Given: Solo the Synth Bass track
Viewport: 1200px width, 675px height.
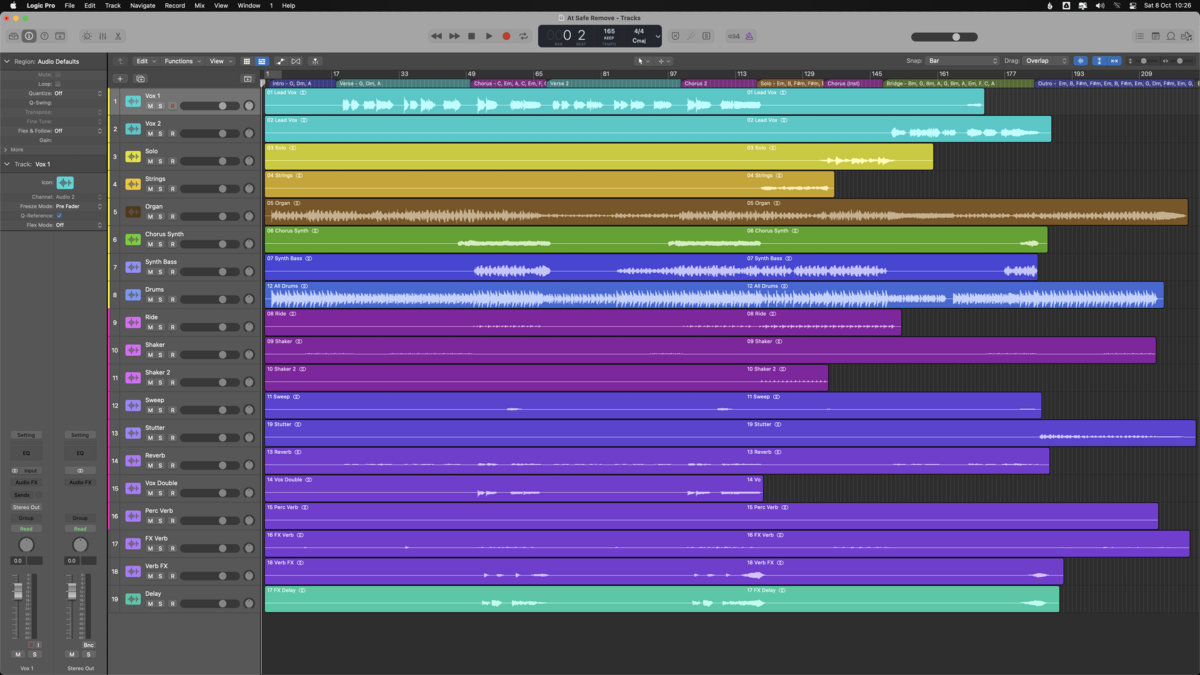Looking at the screenshot, I should (160, 272).
